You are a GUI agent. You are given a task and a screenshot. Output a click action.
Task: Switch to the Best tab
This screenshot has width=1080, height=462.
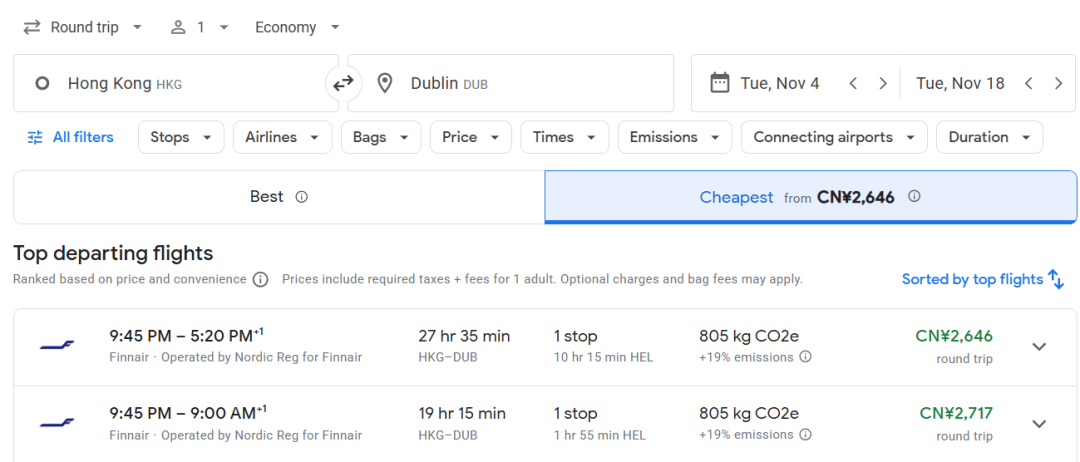coord(278,197)
